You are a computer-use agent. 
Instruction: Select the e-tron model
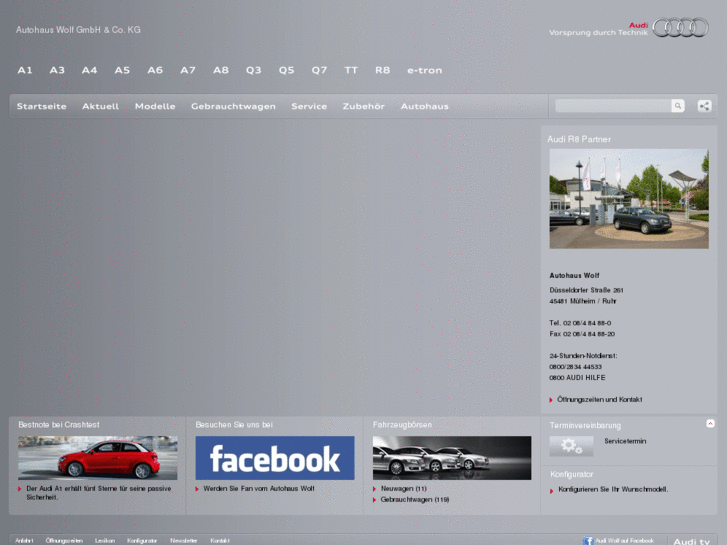(x=425, y=71)
